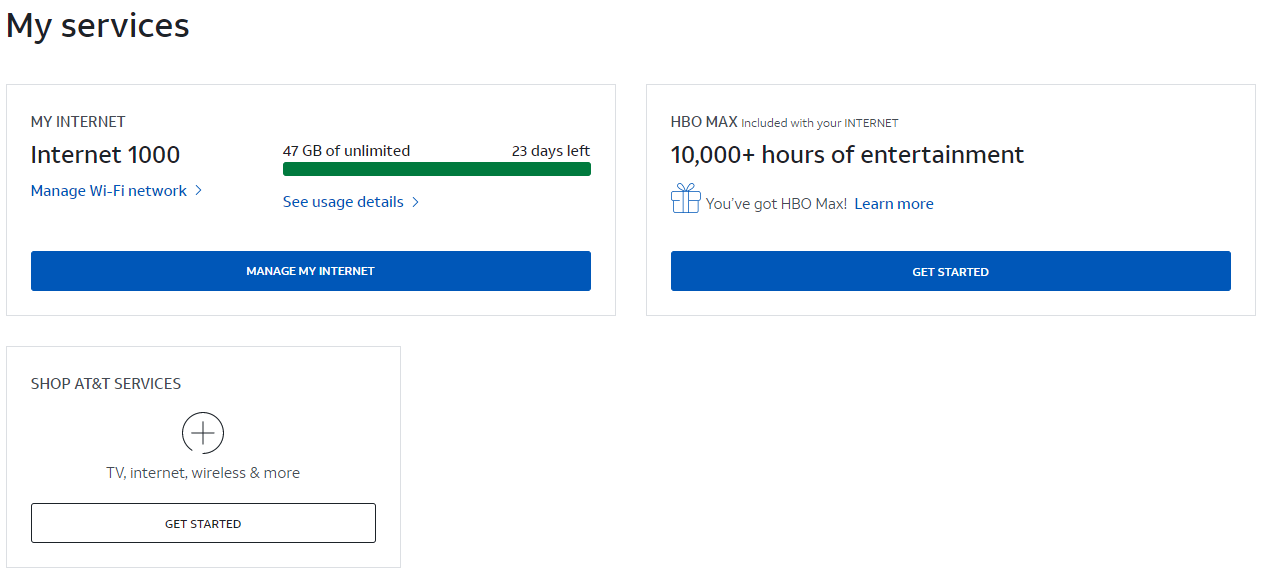
Task: Click the "47 GB of unlimited" usage text
Action: (x=346, y=151)
